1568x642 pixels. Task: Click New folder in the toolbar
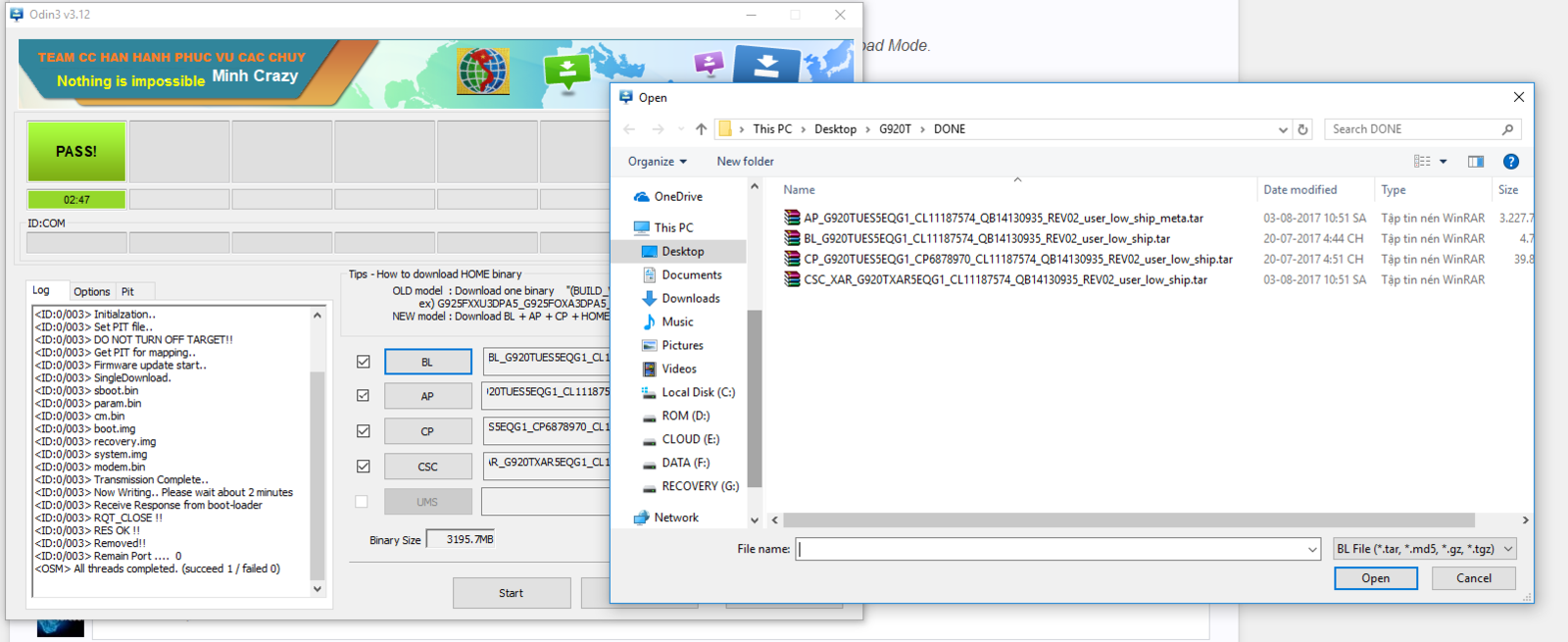click(x=745, y=162)
